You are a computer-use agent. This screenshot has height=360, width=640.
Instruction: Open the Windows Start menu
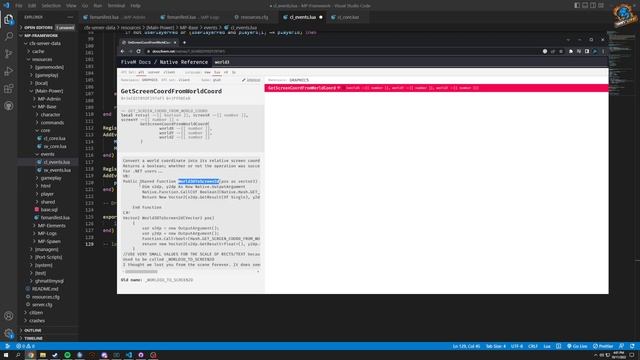coord(6,355)
